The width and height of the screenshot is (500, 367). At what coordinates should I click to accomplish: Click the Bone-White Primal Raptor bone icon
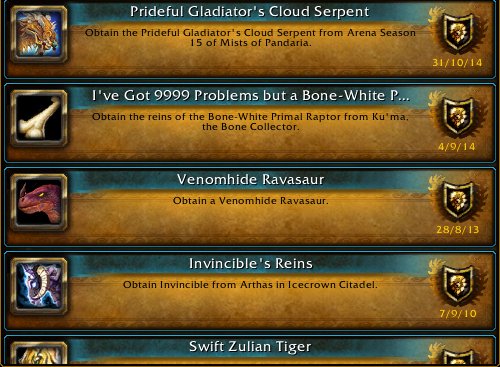tap(39, 118)
